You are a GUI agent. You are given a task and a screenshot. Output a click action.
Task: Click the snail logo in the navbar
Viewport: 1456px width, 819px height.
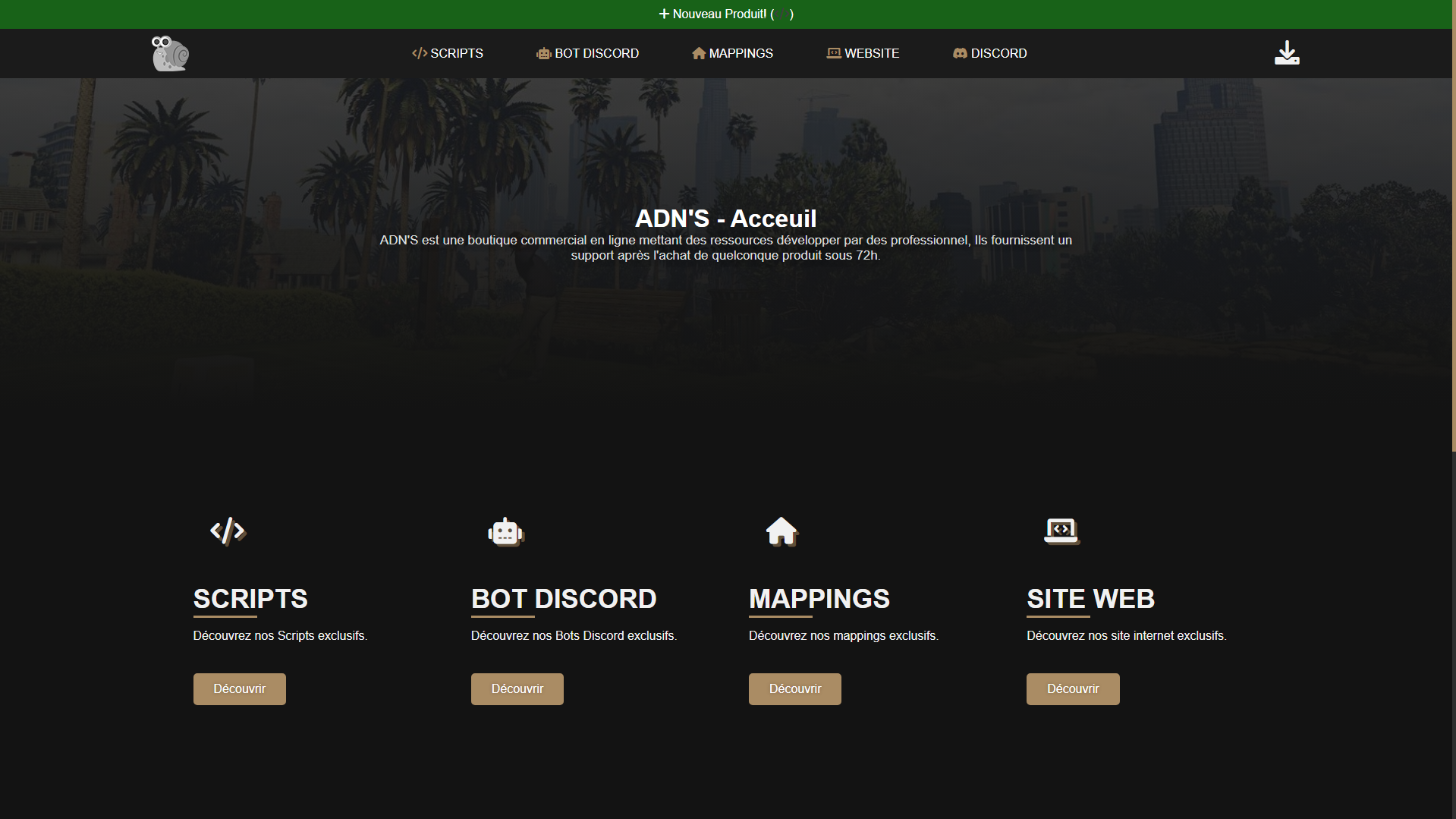point(170,54)
